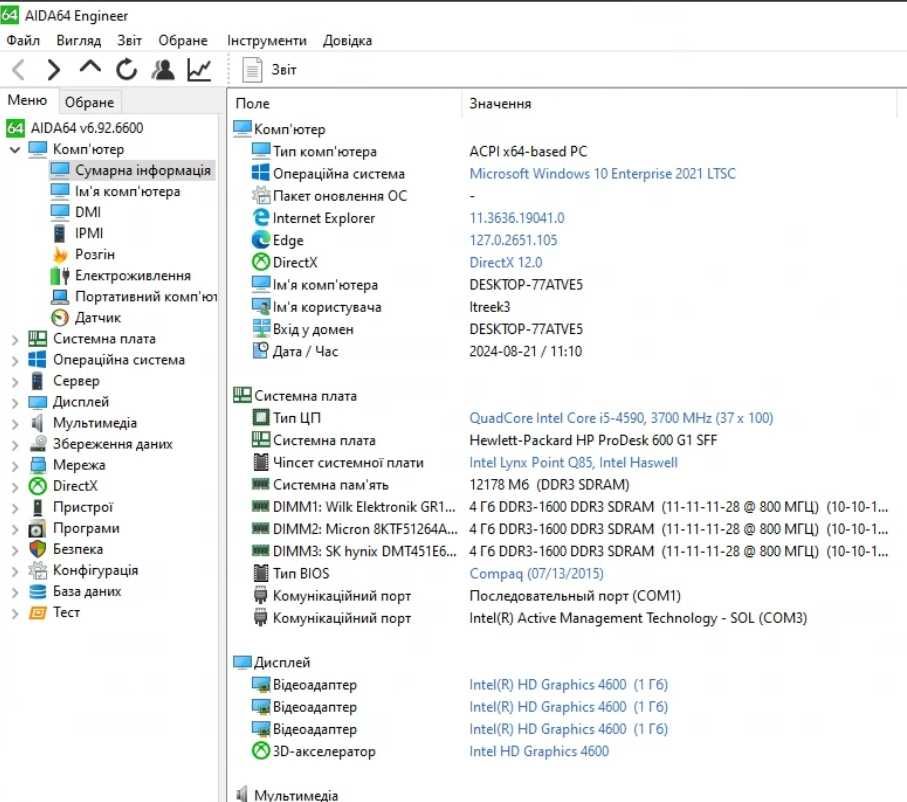907x802 pixels.
Task: Click the Тест benchmark icon
Action: pos(38,612)
